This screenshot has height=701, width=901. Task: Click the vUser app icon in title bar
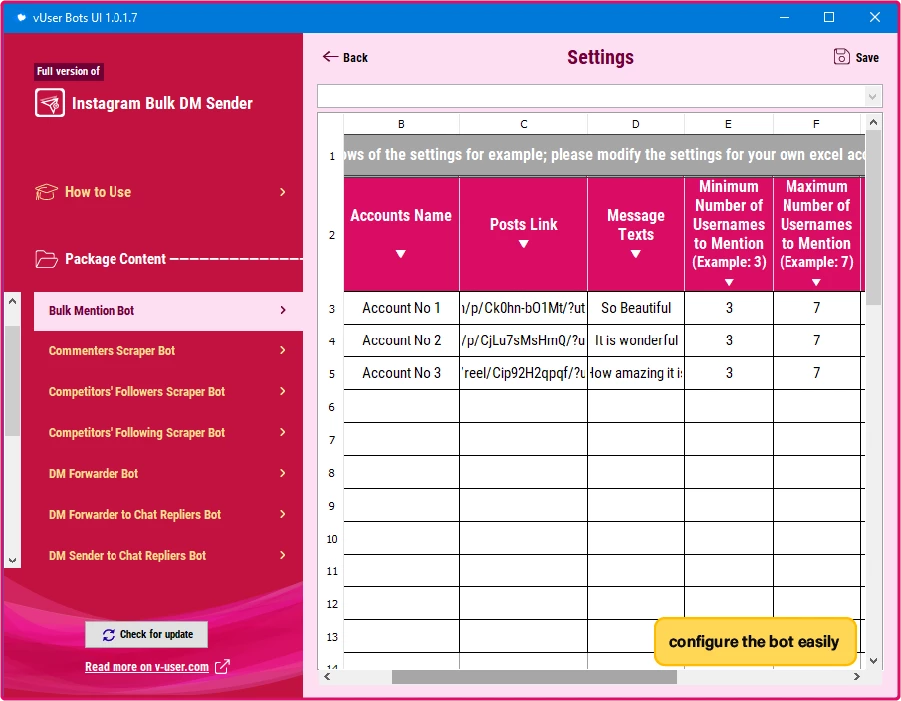click(x=21, y=17)
